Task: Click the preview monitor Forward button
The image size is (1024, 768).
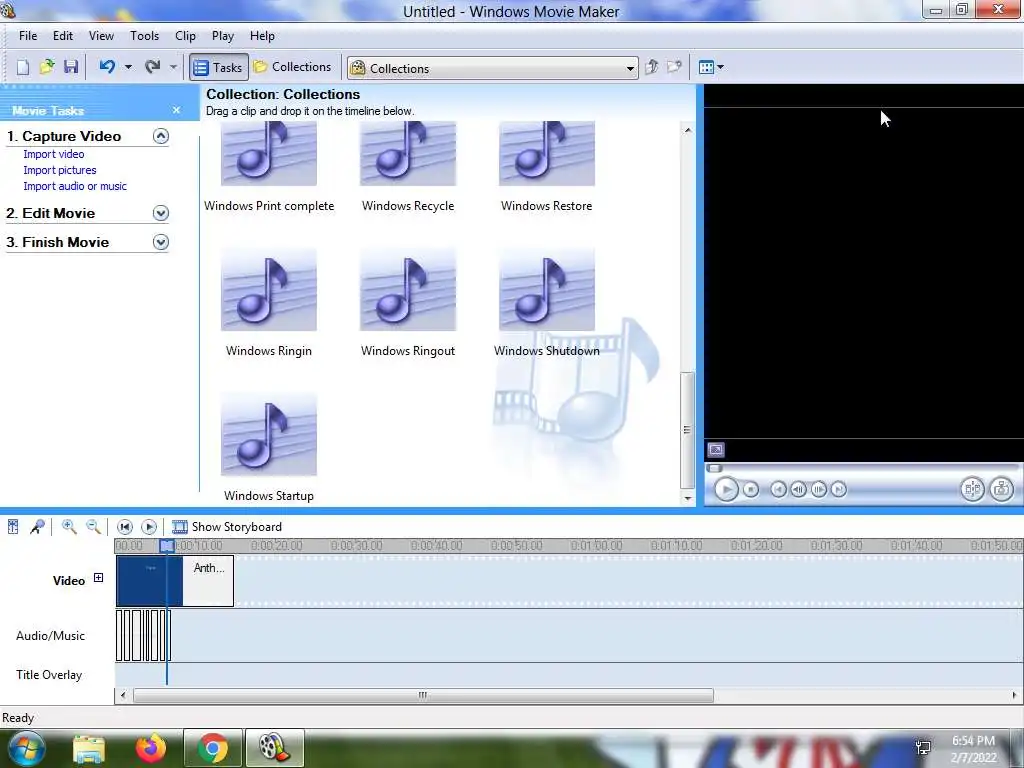Action: coord(839,489)
